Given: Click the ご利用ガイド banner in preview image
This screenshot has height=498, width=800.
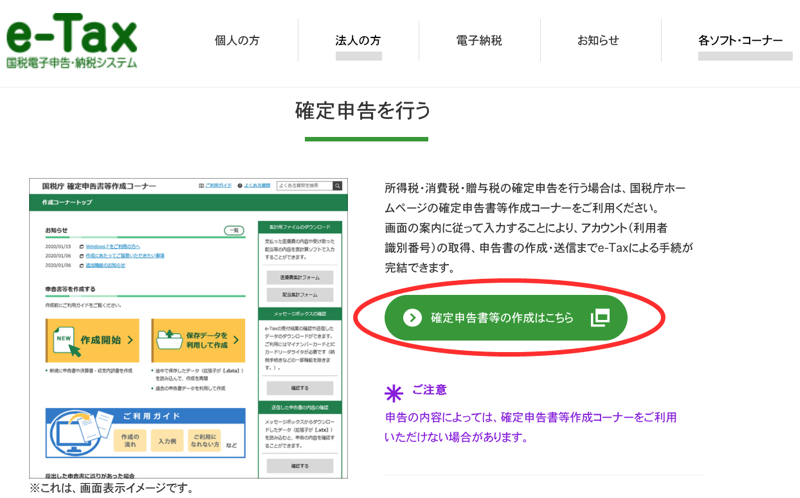Looking at the screenshot, I should 145,433.
